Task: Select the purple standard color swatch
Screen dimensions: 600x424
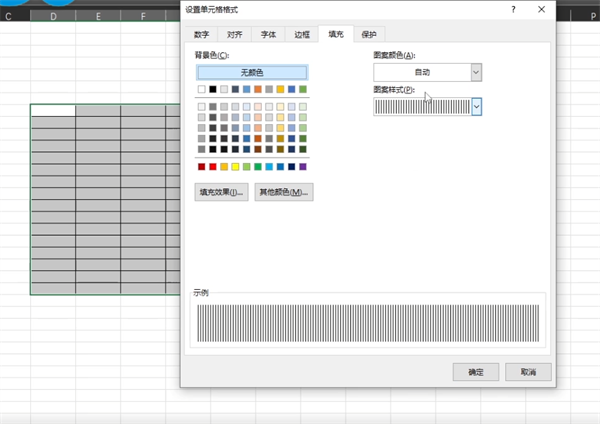Action: [302, 166]
